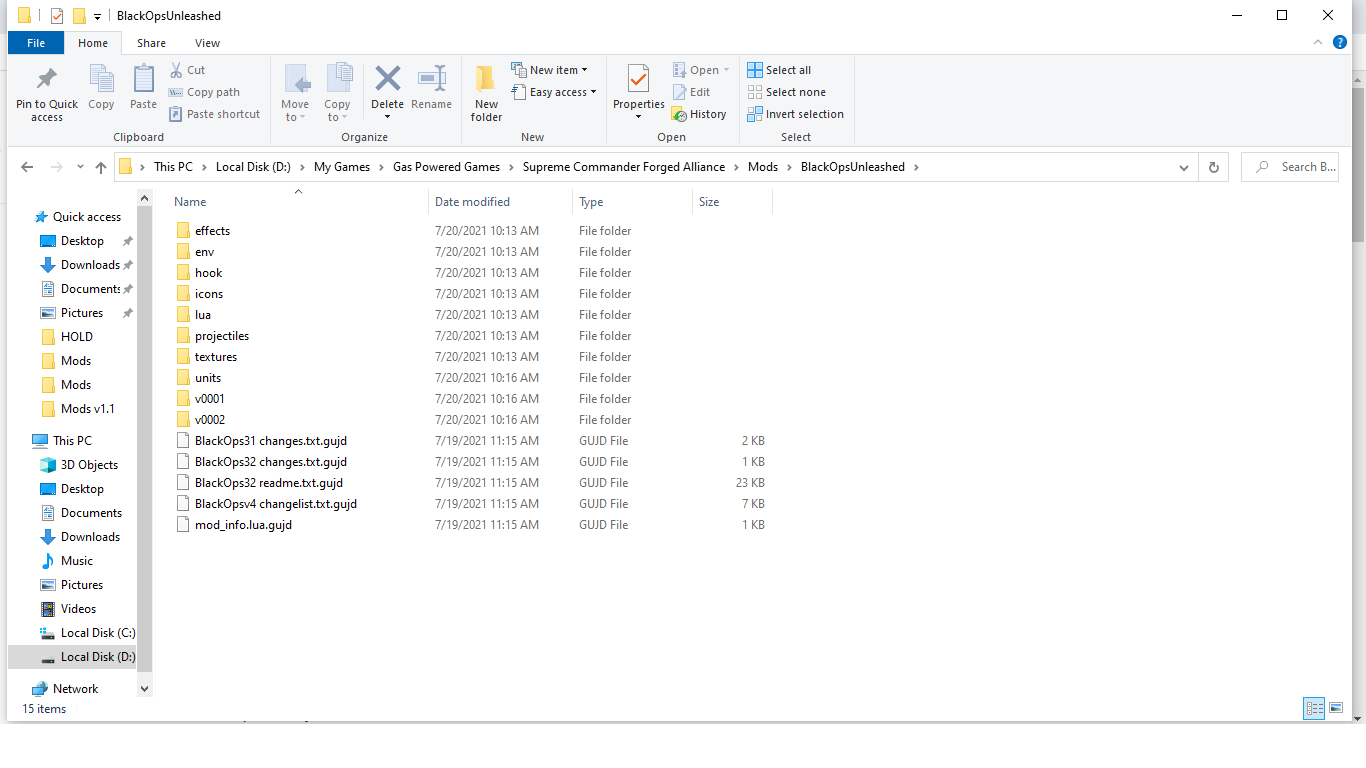Open the New item dropdown

click(x=549, y=70)
